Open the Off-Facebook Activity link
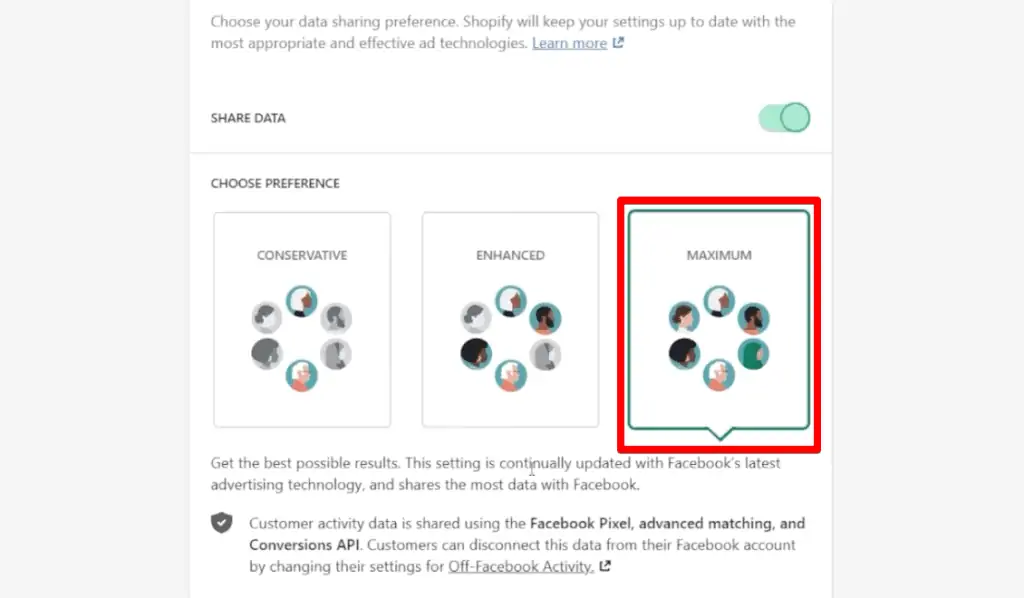This screenshot has width=1024, height=598. 520,566
